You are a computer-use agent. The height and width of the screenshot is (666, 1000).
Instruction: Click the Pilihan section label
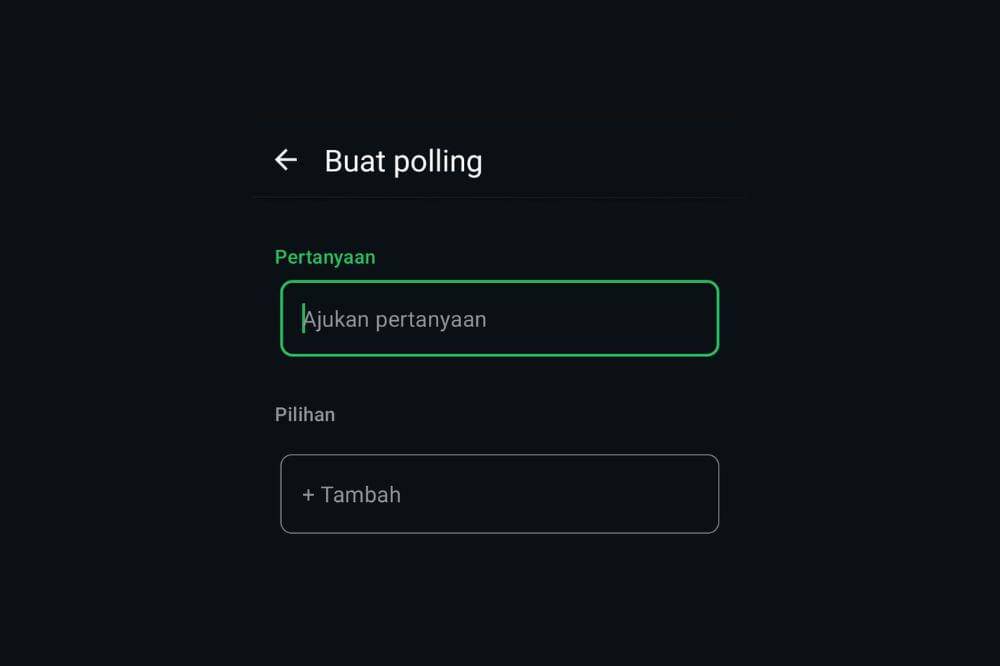coord(305,414)
